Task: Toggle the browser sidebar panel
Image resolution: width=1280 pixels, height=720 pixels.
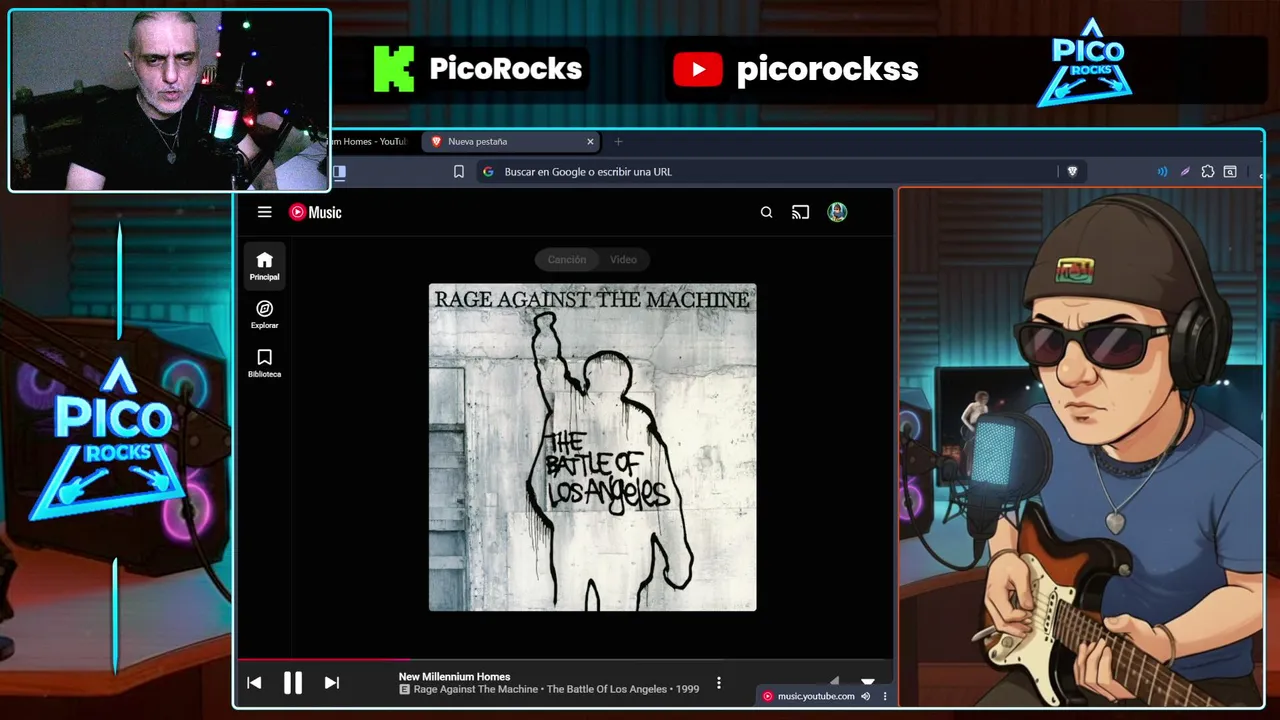Action: [339, 172]
